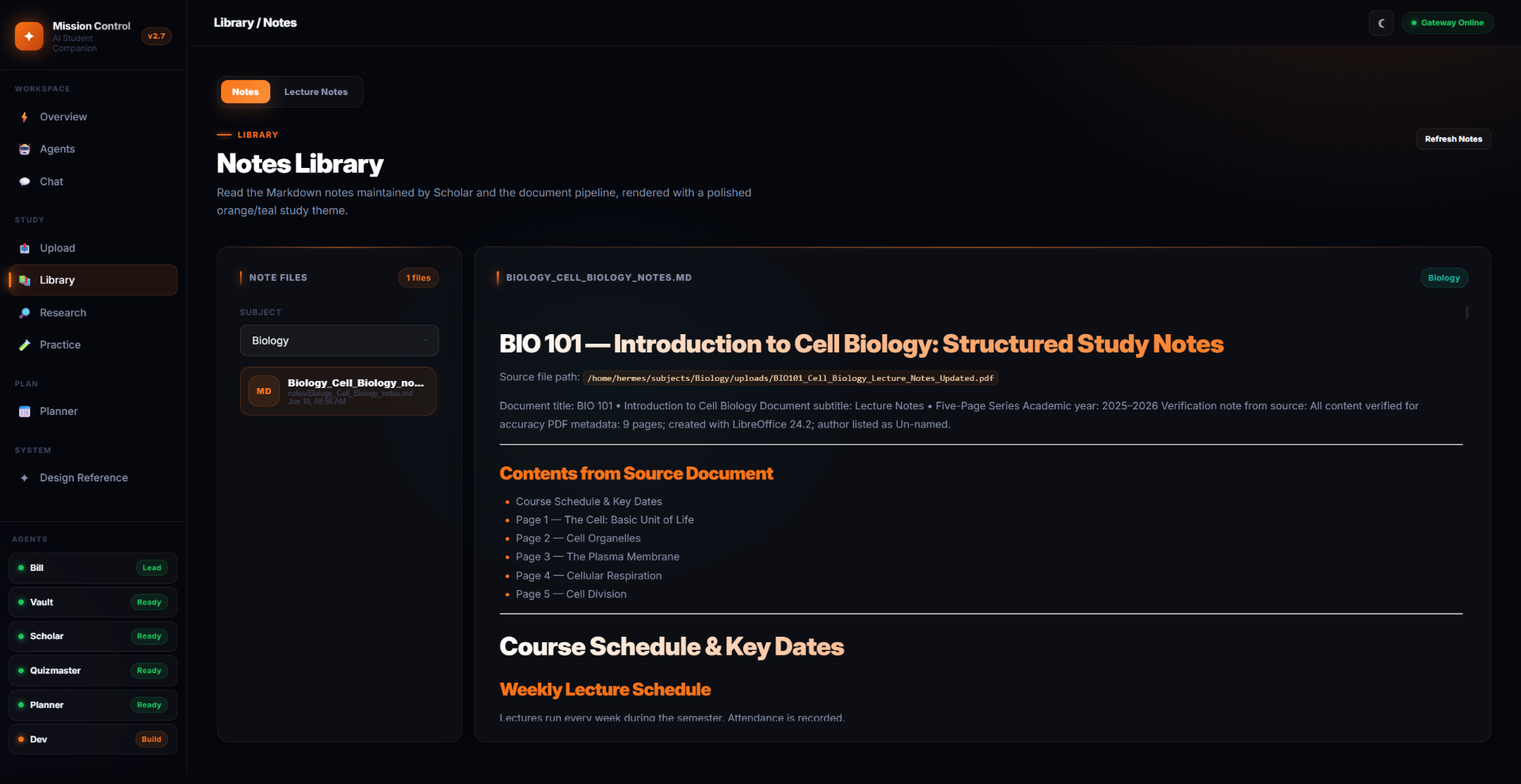The height and width of the screenshot is (784, 1521).
Task: Click the Refresh Notes button
Action: point(1454,139)
